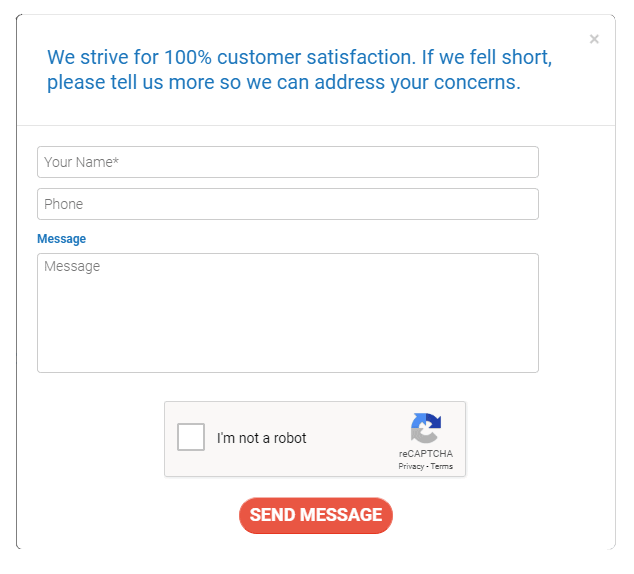
Task: Select the Phone input field
Action: pyautogui.click(x=288, y=204)
